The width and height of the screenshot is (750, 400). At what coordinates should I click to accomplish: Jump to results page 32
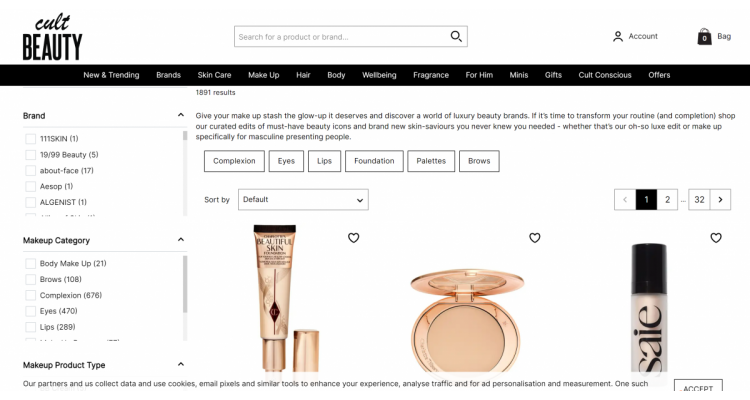pos(699,200)
